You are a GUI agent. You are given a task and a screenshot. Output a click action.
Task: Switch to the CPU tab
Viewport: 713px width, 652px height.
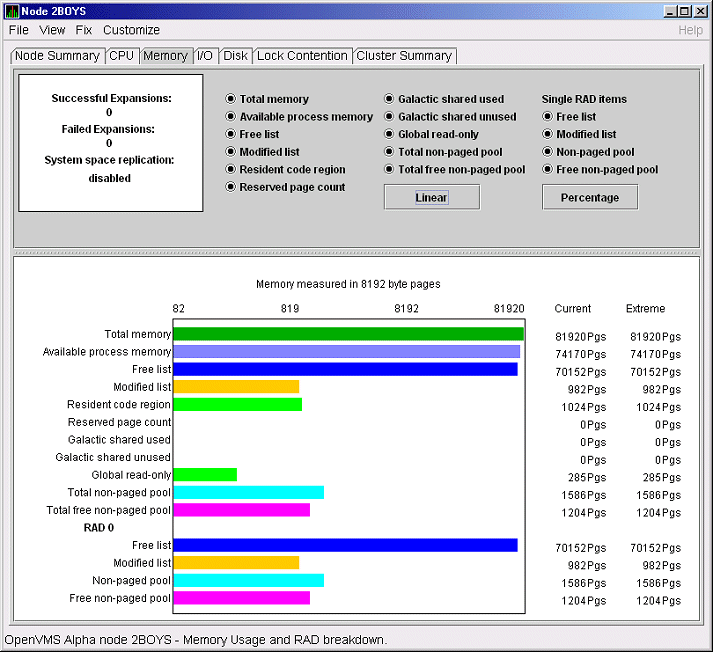click(x=121, y=56)
